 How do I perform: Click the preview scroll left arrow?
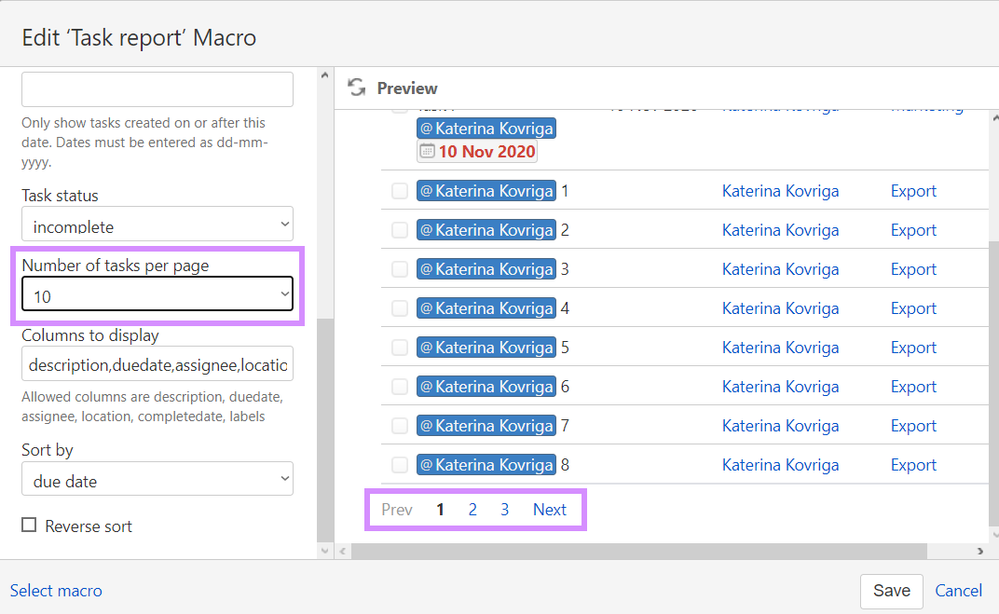[343, 551]
